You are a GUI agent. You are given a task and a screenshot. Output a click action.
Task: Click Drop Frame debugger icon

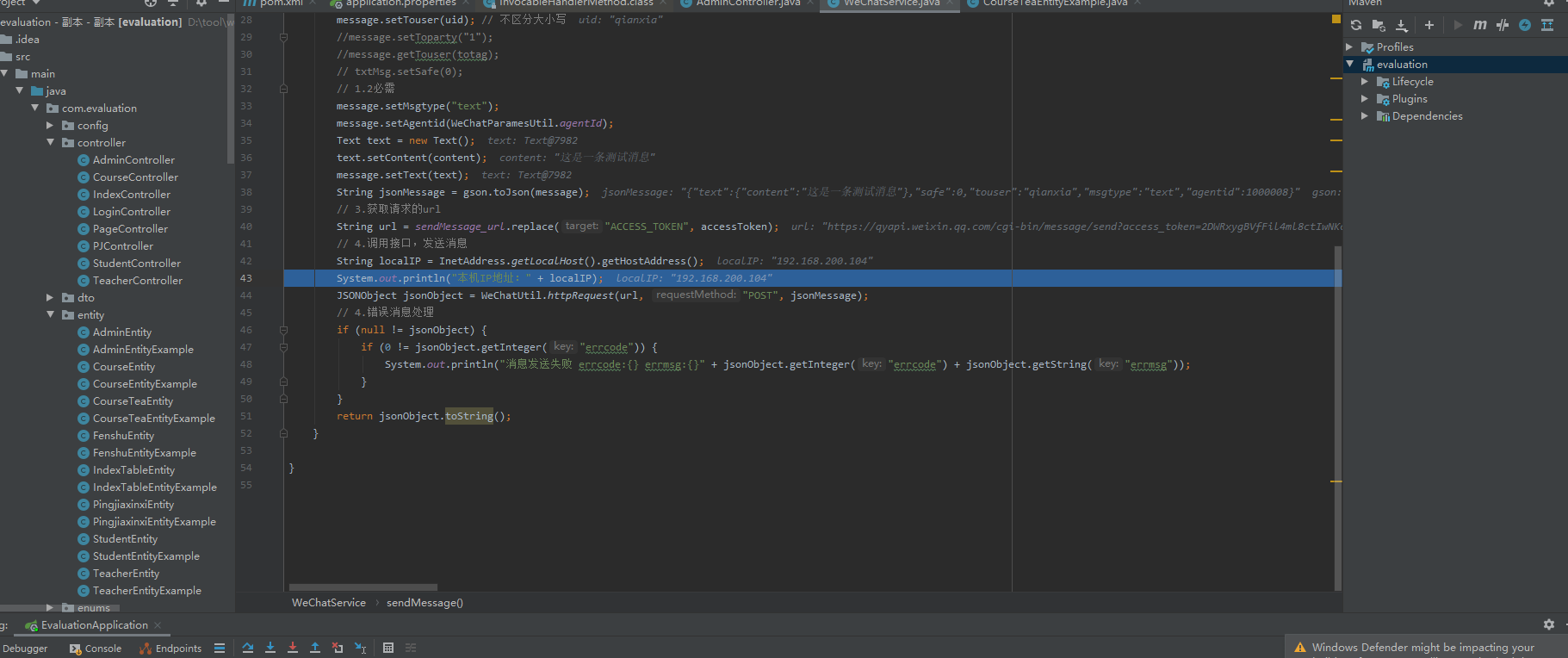(x=338, y=648)
